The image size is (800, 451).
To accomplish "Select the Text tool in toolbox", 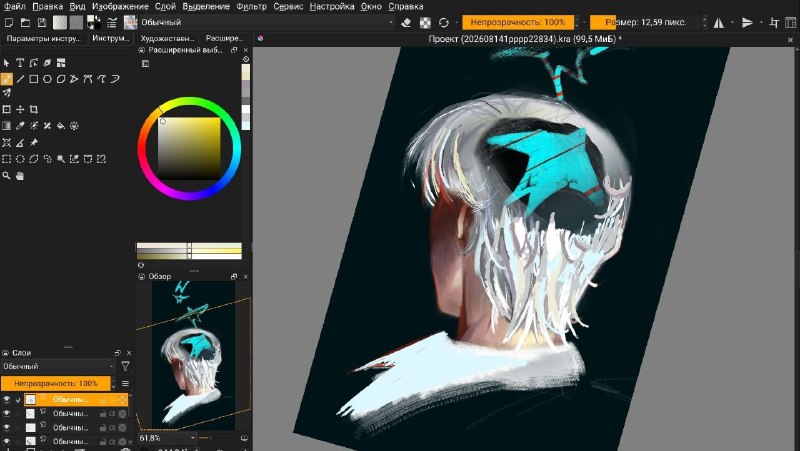I will pyautogui.click(x=20, y=63).
